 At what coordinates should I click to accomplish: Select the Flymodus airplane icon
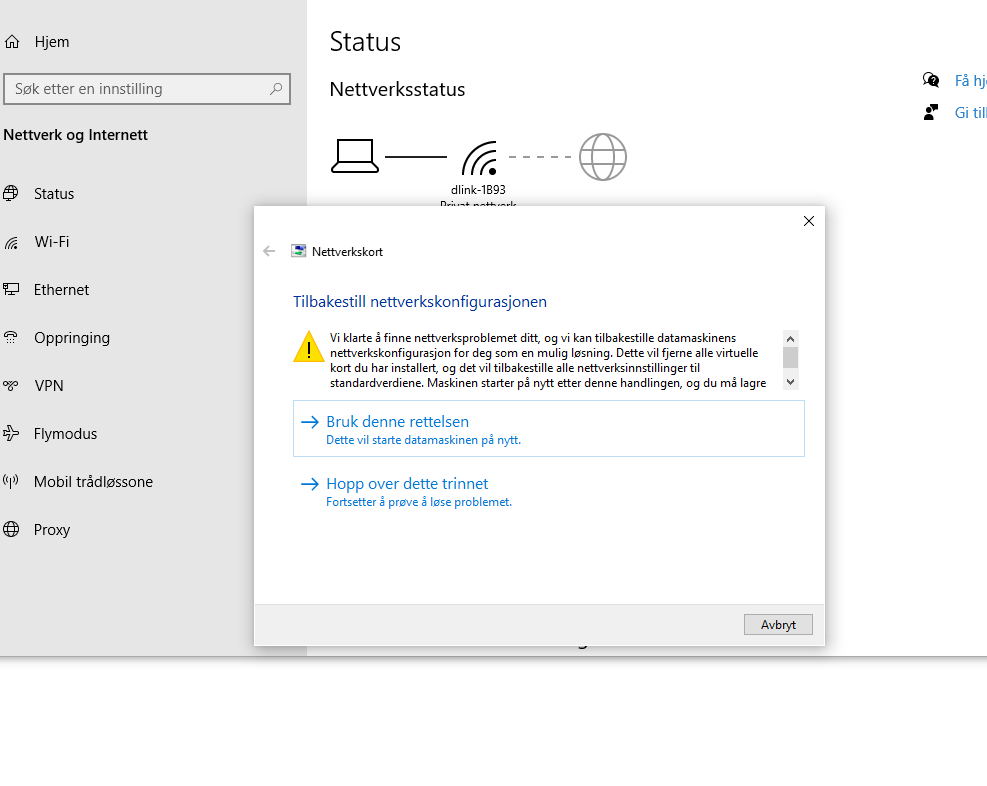pyautogui.click(x=12, y=434)
